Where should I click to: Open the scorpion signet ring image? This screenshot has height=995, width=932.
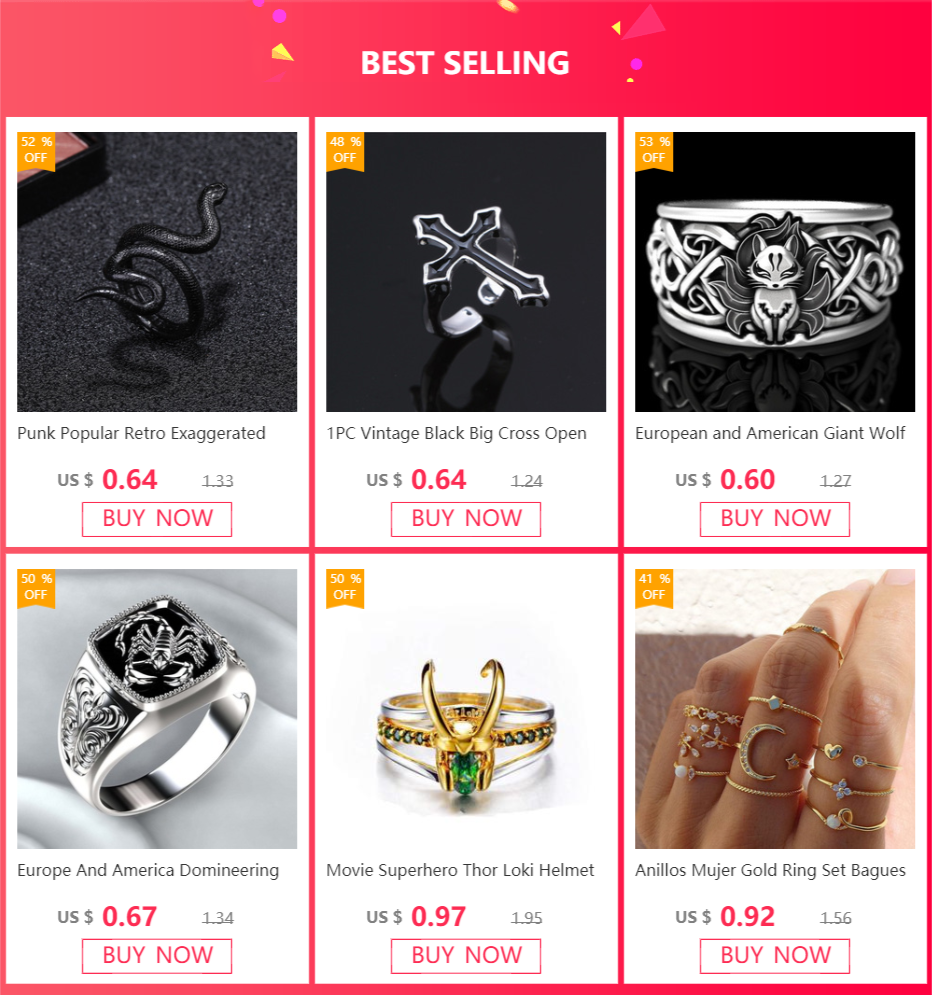(157, 709)
